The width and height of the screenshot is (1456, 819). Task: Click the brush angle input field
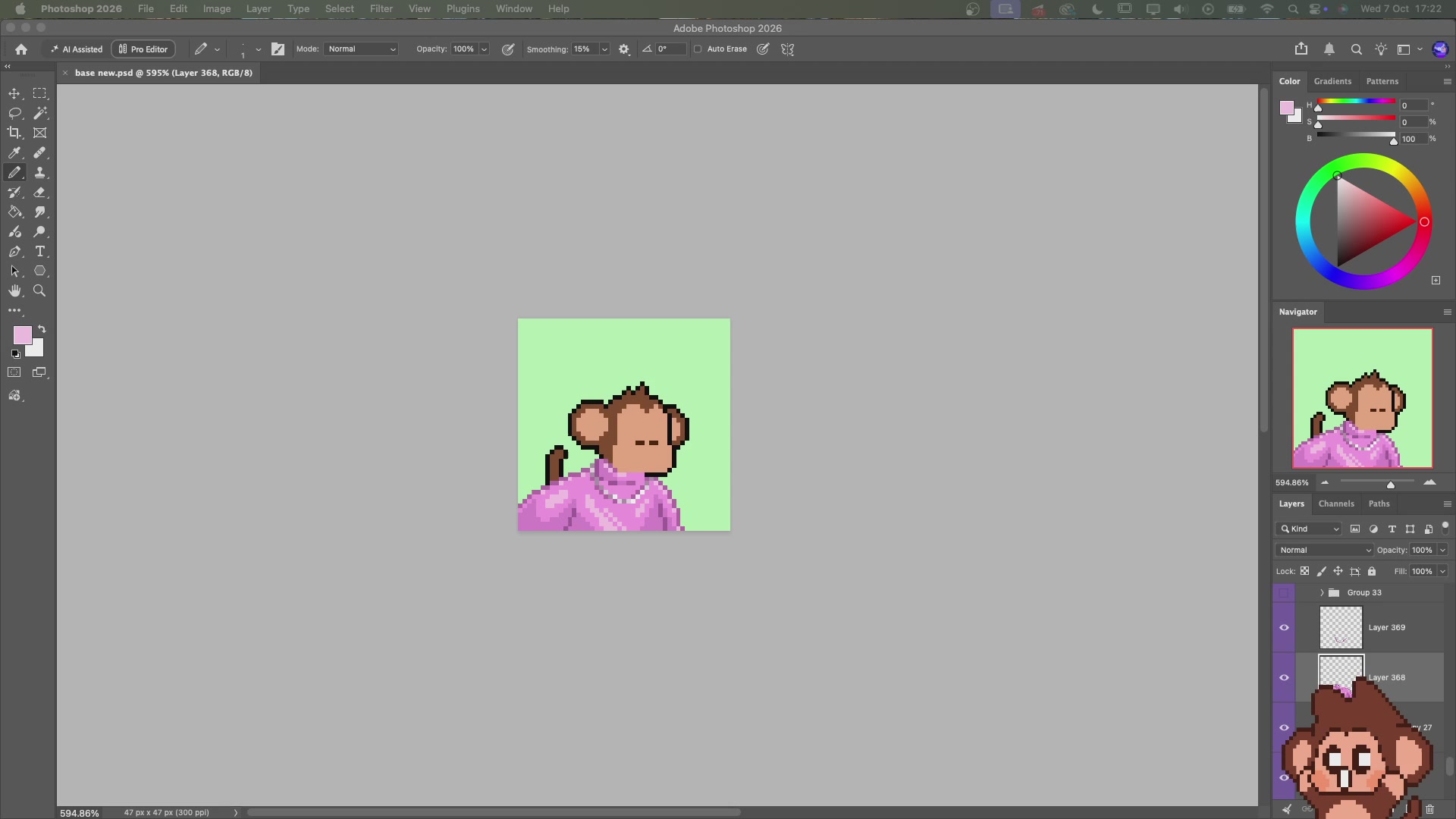pyautogui.click(x=670, y=49)
